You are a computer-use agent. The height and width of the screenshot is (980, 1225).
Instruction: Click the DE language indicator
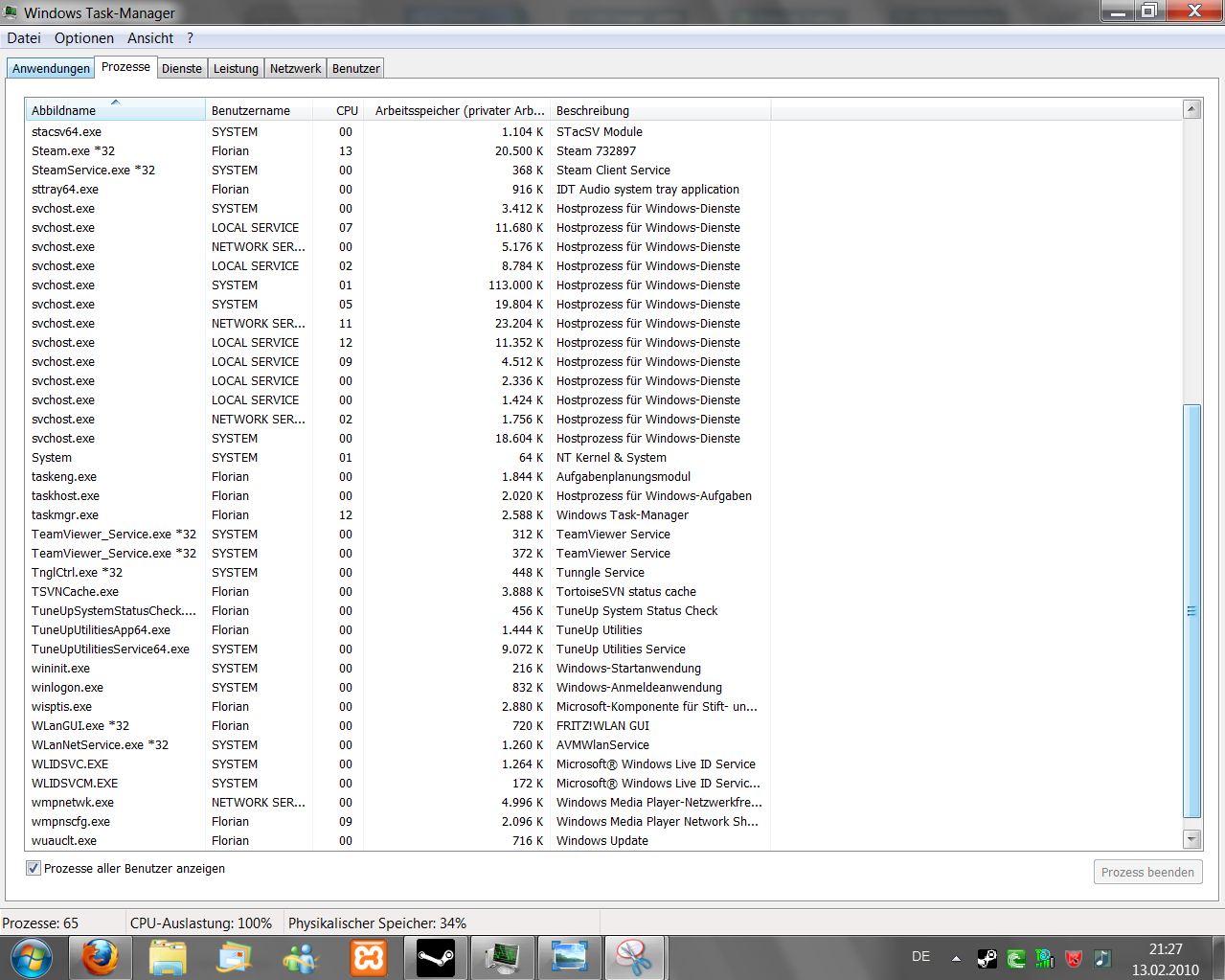920,956
